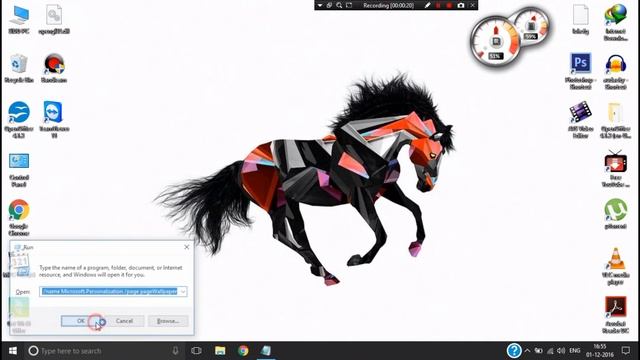Pause the recording with the pause button
This screenshot has height=360, width=640.
[x=438, y=5]
